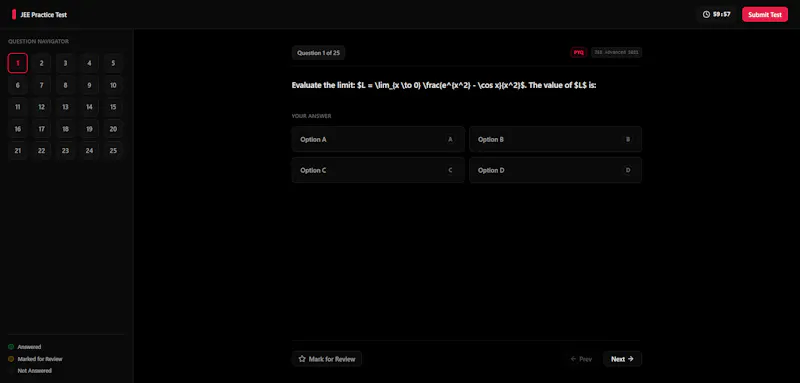Click the clock icon next to the timer
Viewport: 800px width, 383px height.
point(706,14)
